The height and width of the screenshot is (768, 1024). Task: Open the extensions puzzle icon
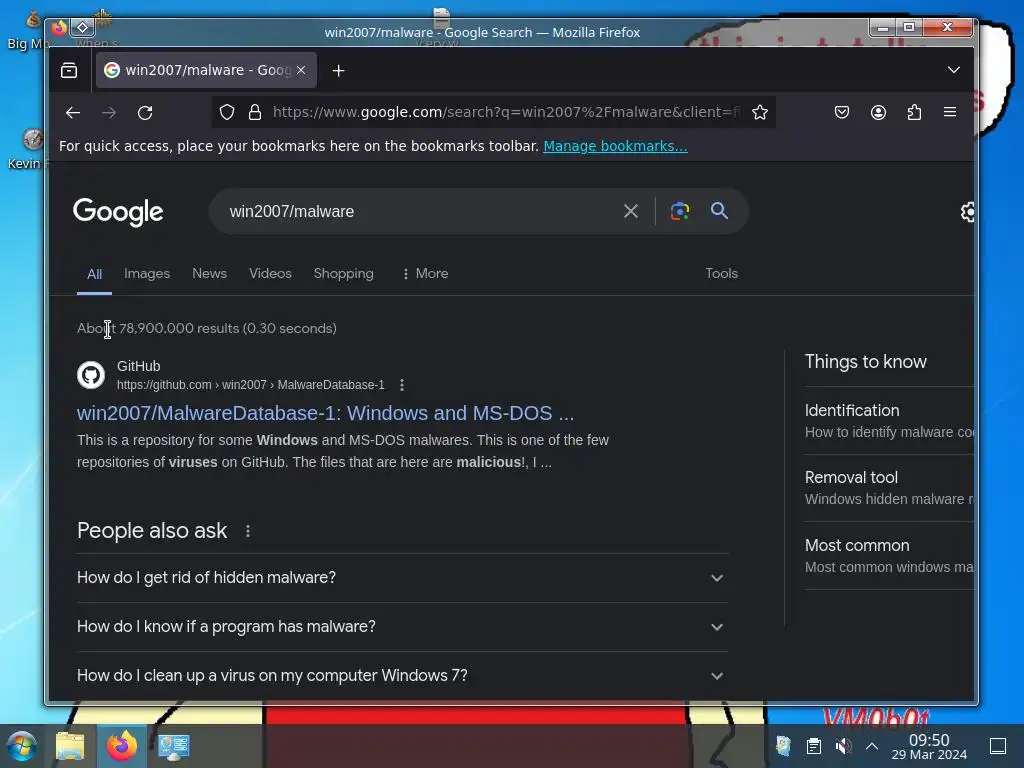coord(914,112)
